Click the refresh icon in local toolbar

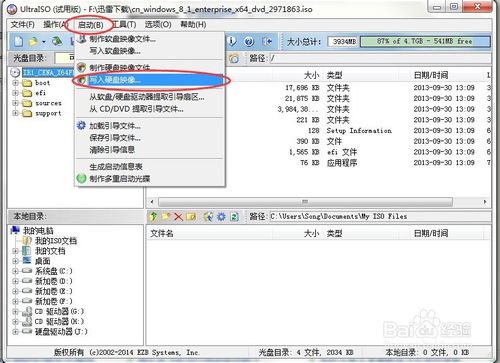[234, 217]
